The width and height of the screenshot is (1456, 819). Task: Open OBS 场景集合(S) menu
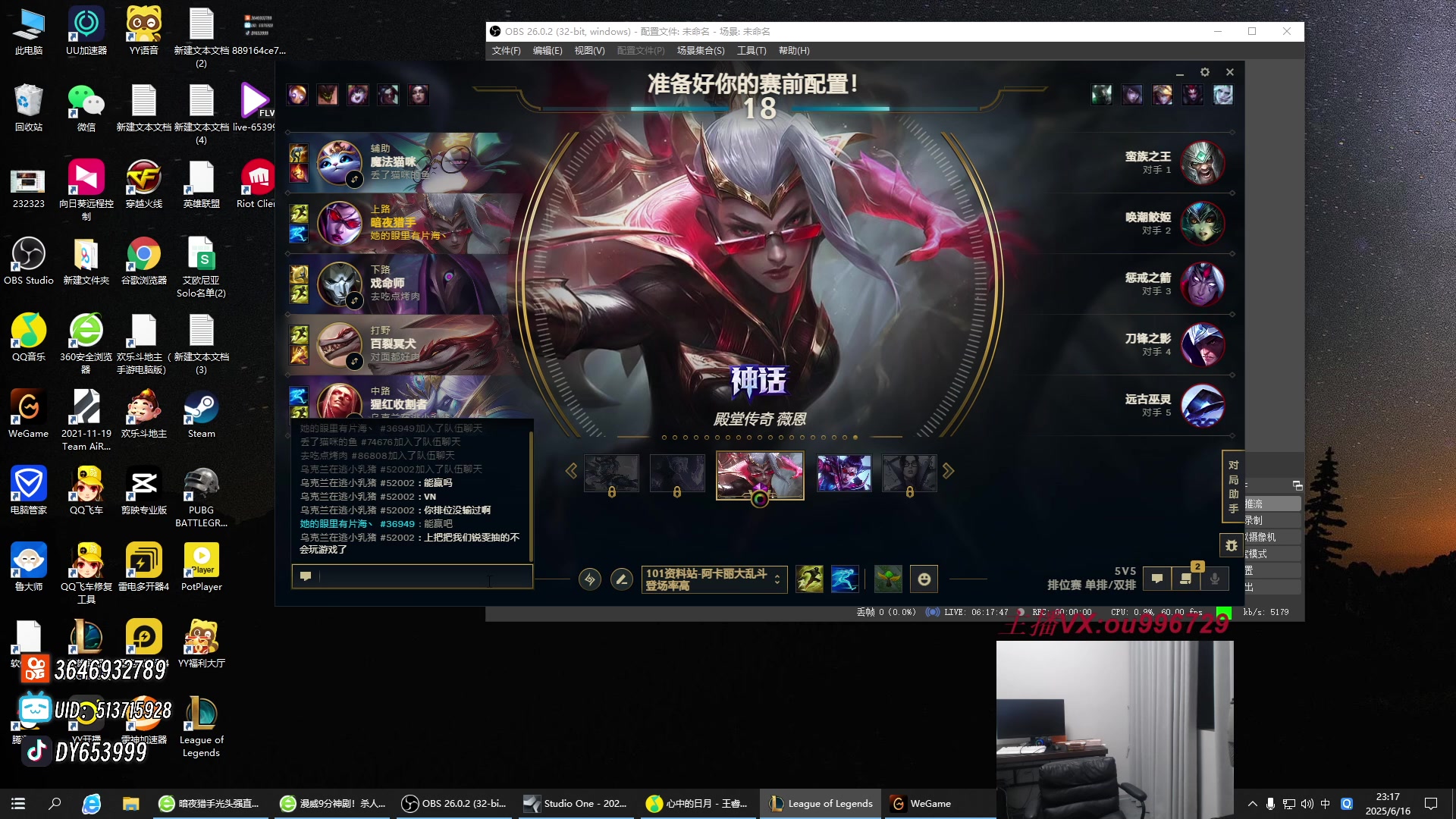[x=701, y=51]
